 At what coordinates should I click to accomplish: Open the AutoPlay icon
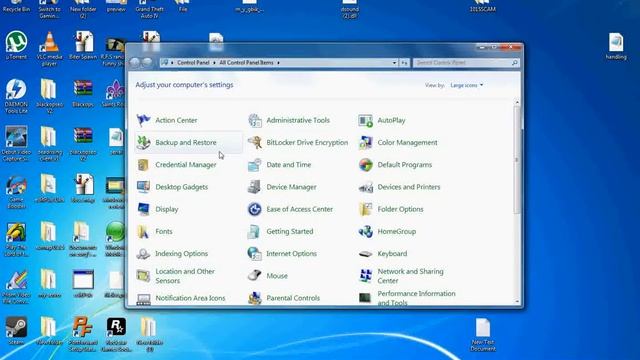click(366, 120)
